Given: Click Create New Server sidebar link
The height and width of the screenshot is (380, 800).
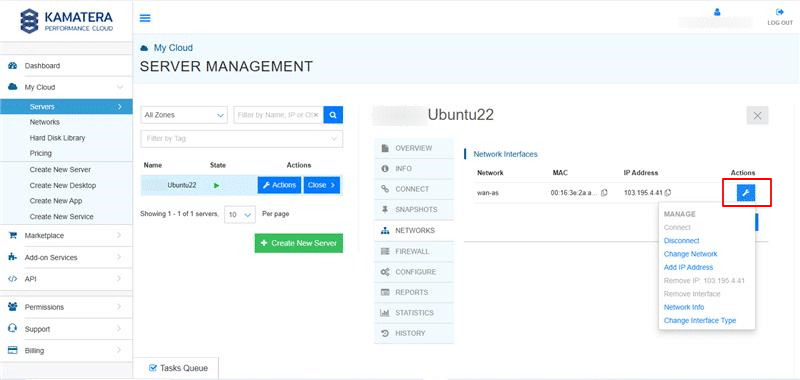Looking at the screenshot, I should coord(60,169).
